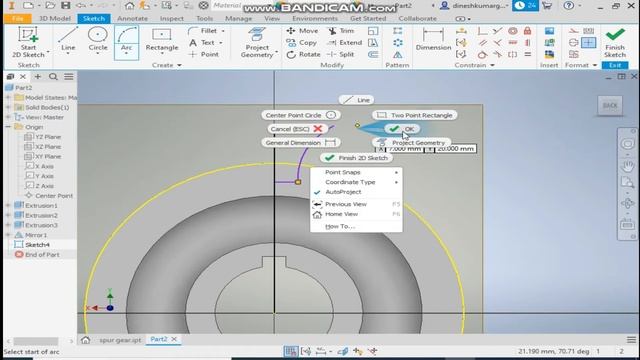Open browser search magnifier

53,76
